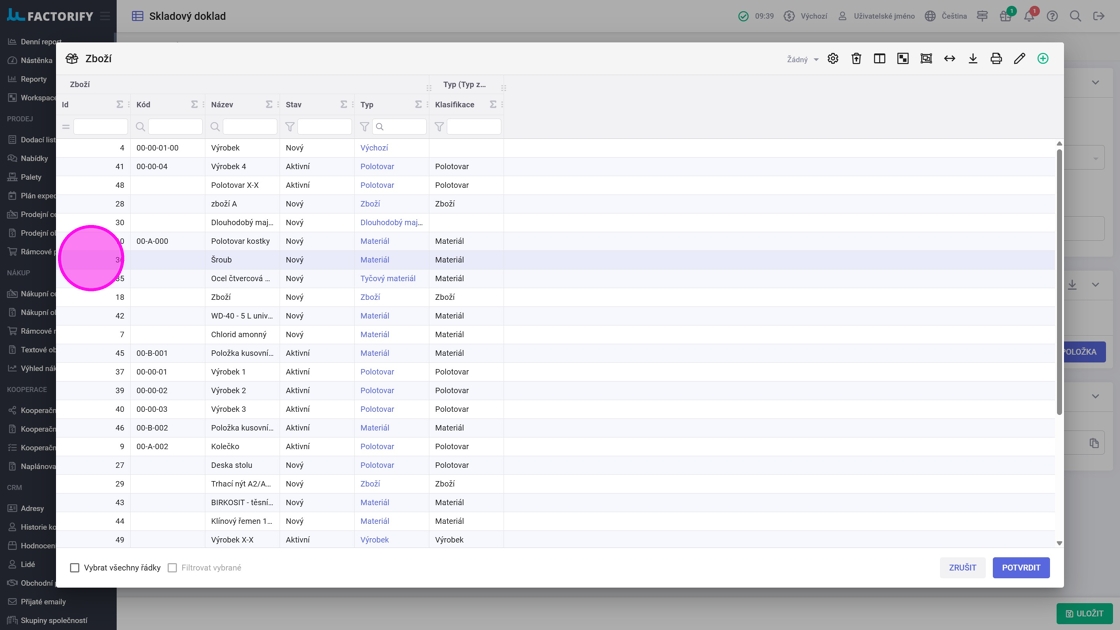Click the vertical scrollbar of goods table
Viewport: 1120px width, 630px height.
coord(1059,281)
